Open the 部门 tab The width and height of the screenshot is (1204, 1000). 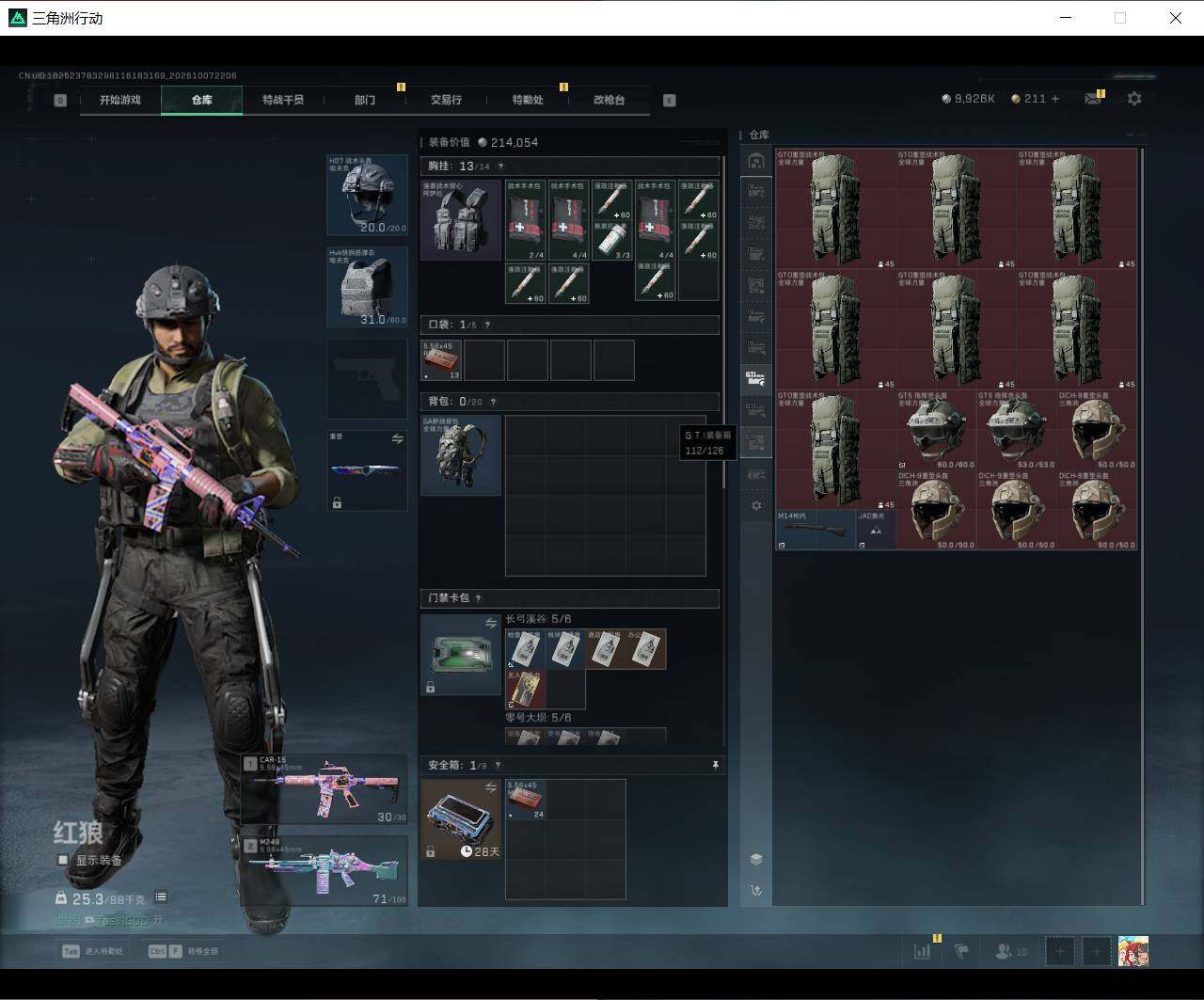pos(365,100)
